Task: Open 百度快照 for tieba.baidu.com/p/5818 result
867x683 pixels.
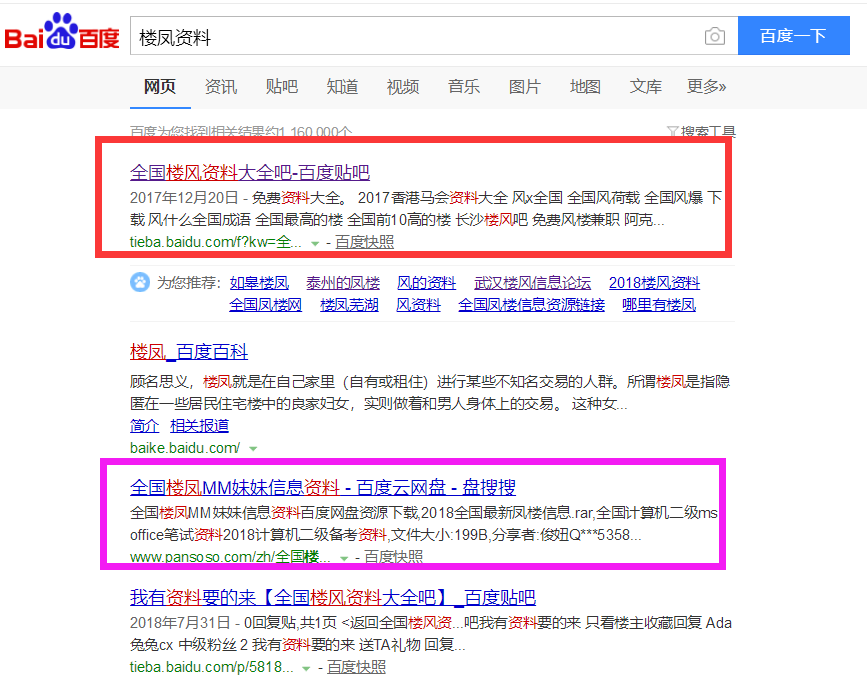Action: click(356, 667)
